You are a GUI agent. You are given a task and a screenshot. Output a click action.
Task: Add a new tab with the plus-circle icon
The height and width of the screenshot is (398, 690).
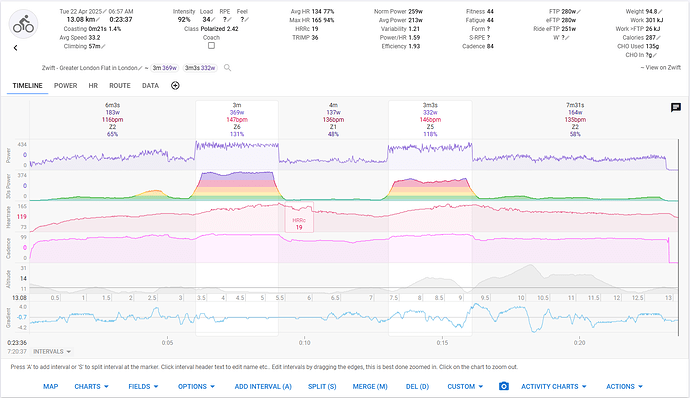175,85
